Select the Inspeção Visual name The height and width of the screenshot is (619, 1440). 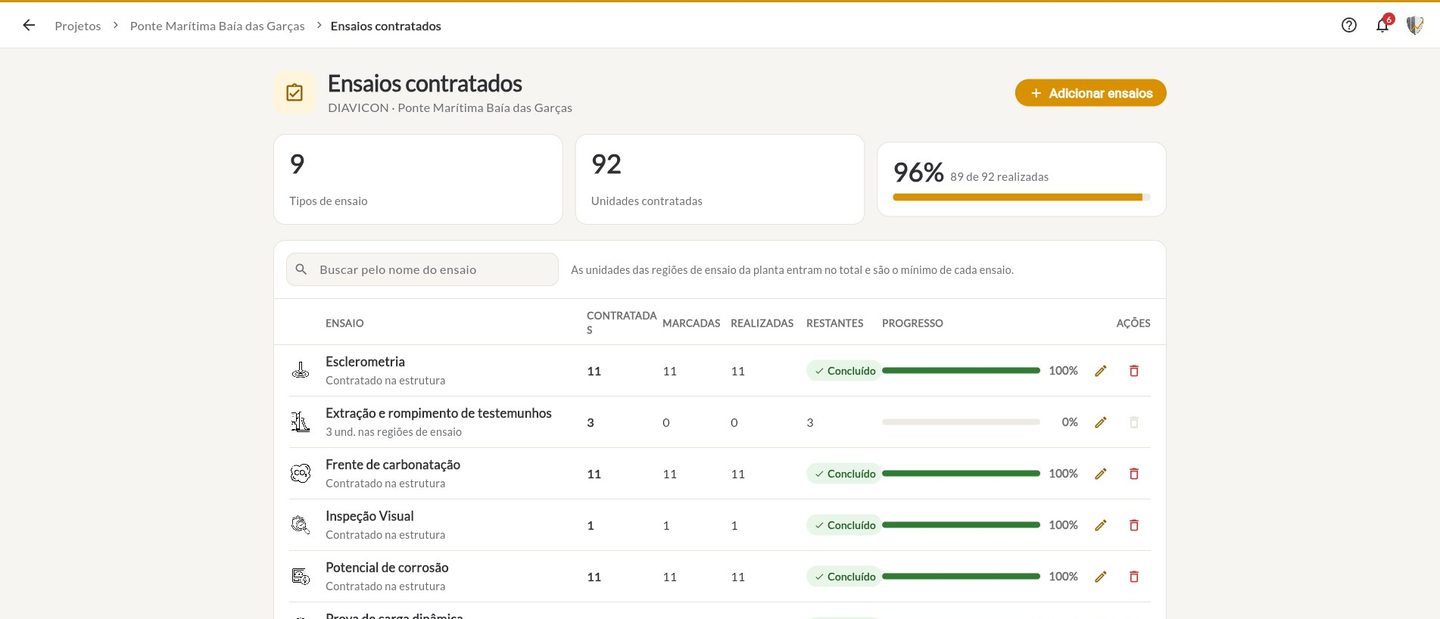point(370,516)
